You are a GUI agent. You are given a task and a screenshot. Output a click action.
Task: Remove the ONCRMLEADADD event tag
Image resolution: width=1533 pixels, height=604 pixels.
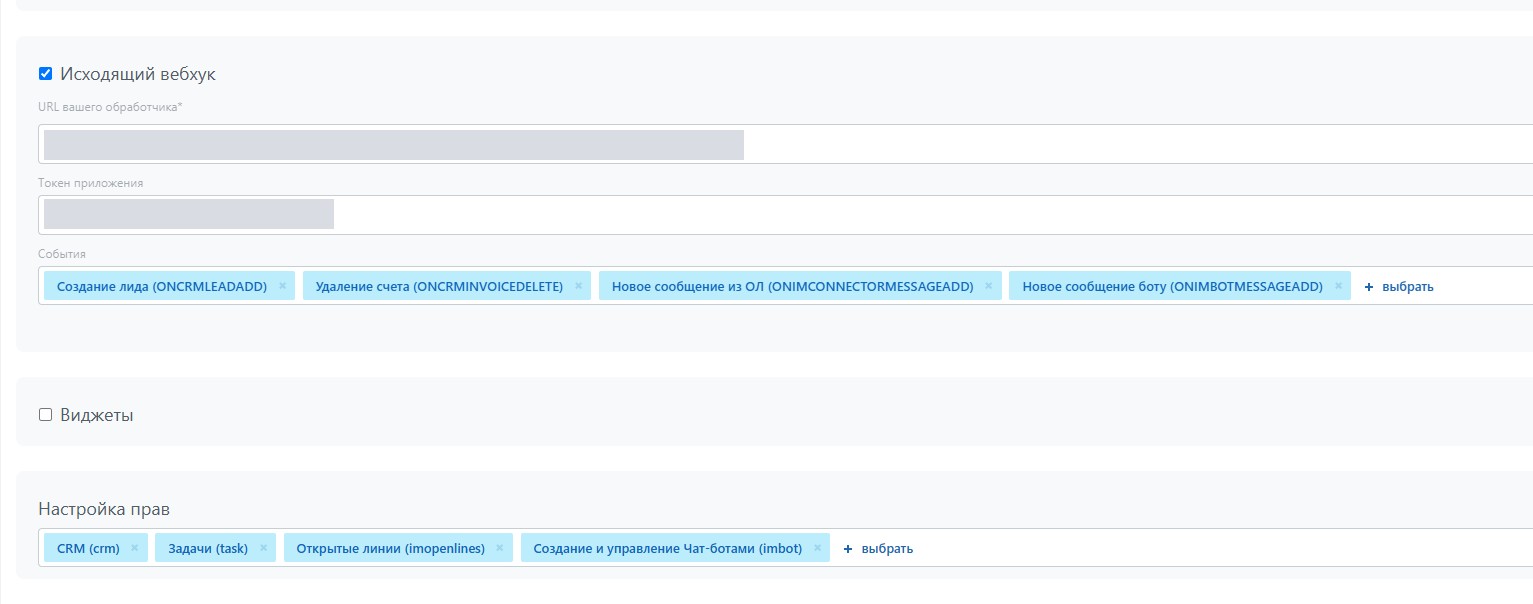282,286
